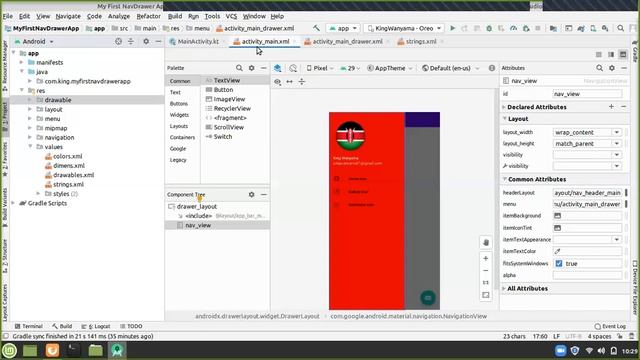Pick itemBackground resource picker
This screenshot has width=640, height=360.
558,216
